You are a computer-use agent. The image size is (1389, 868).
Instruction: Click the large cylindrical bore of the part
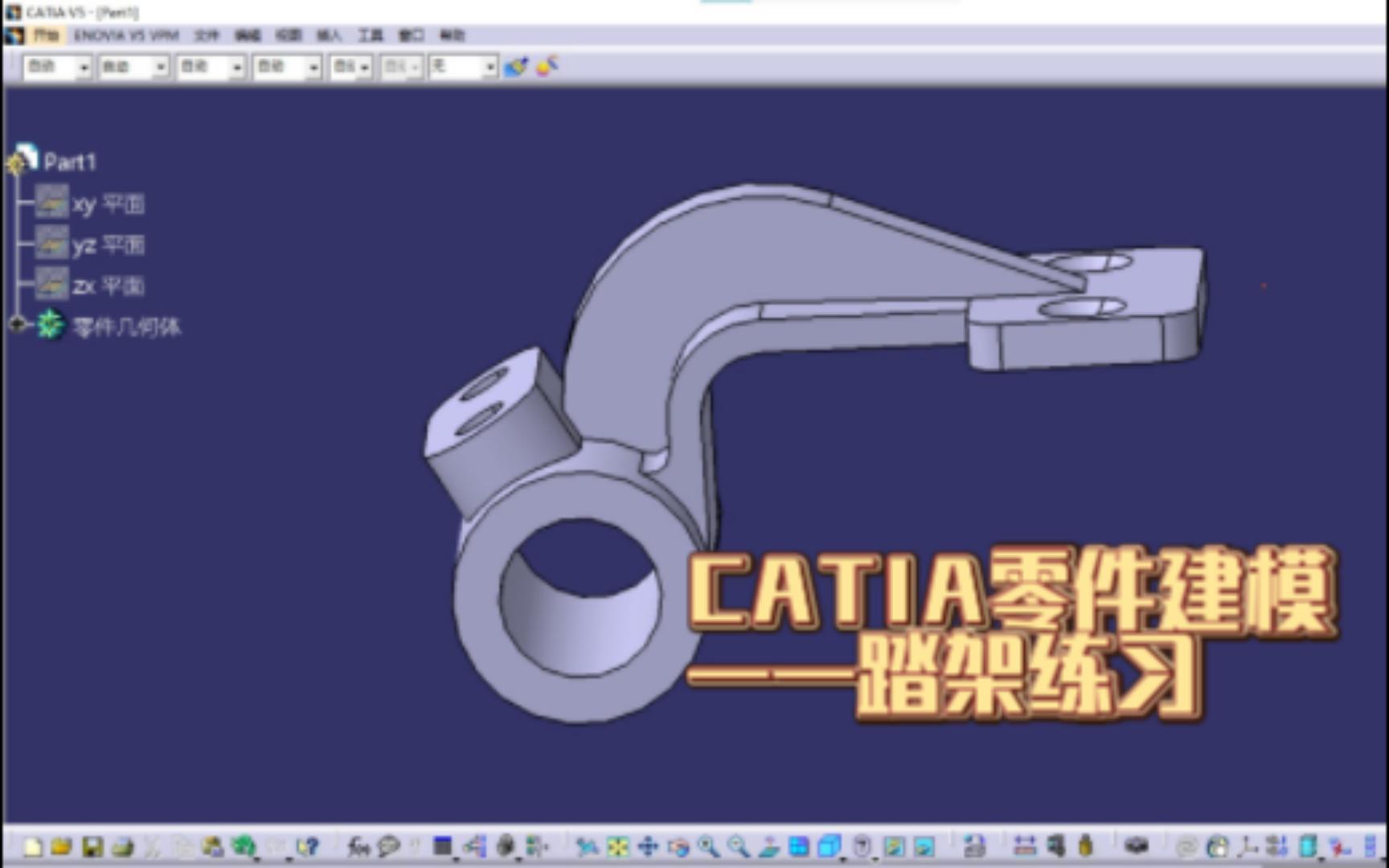coord(580,597)
